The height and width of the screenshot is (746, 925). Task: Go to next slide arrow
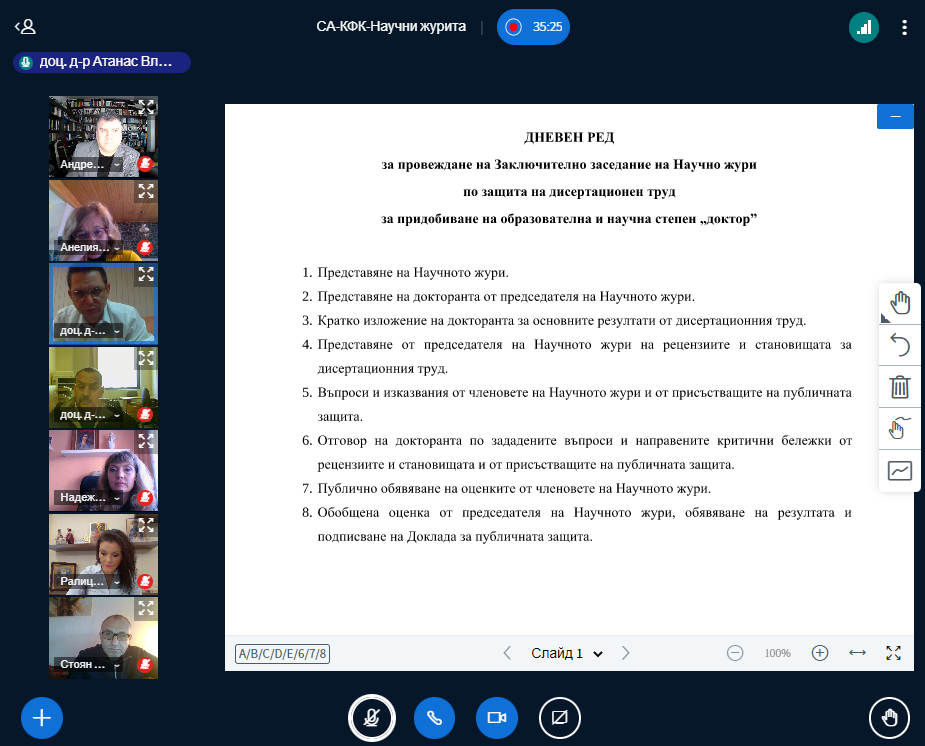tap(625, 653)
